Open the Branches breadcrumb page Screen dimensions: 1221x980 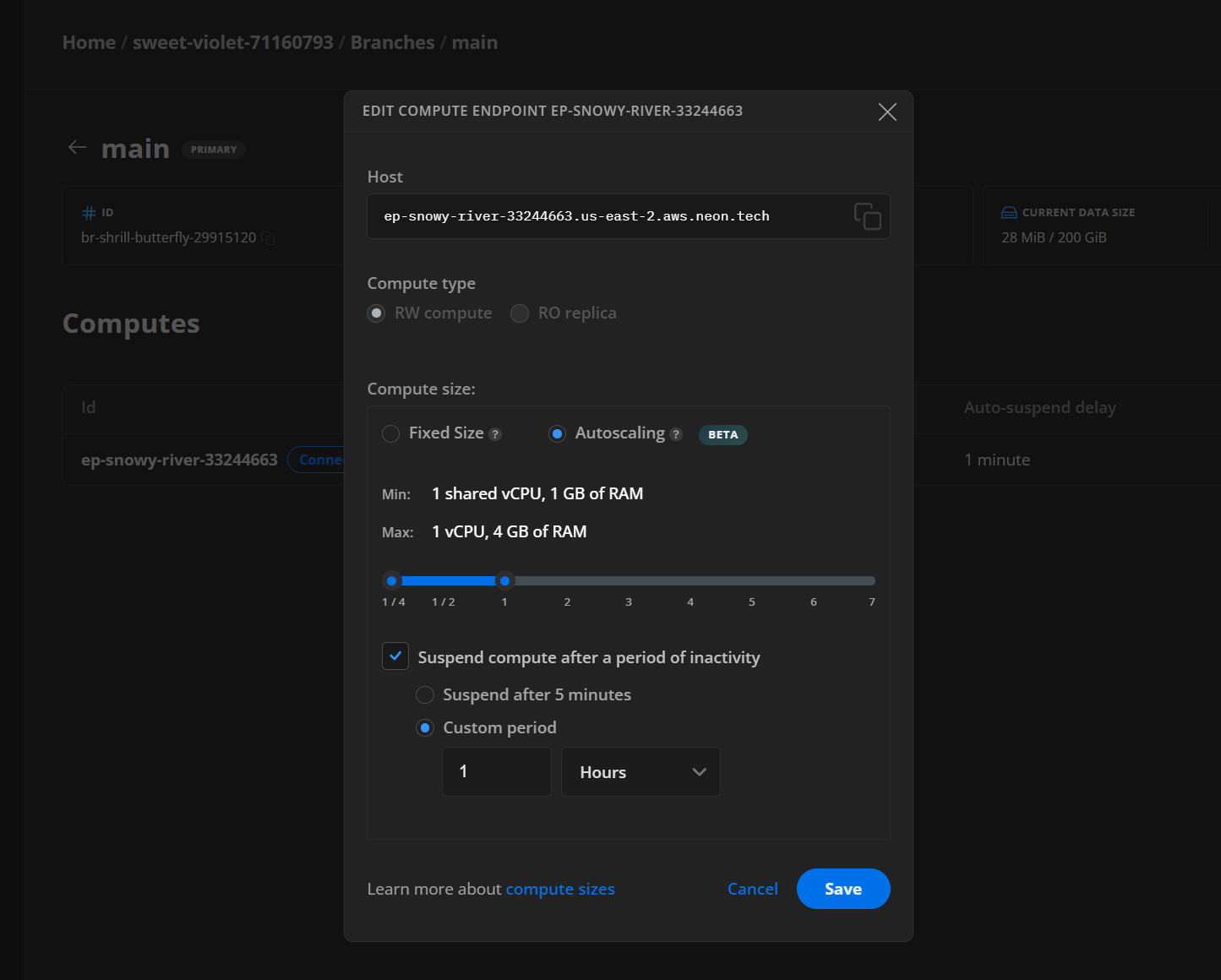click(392, 41)
